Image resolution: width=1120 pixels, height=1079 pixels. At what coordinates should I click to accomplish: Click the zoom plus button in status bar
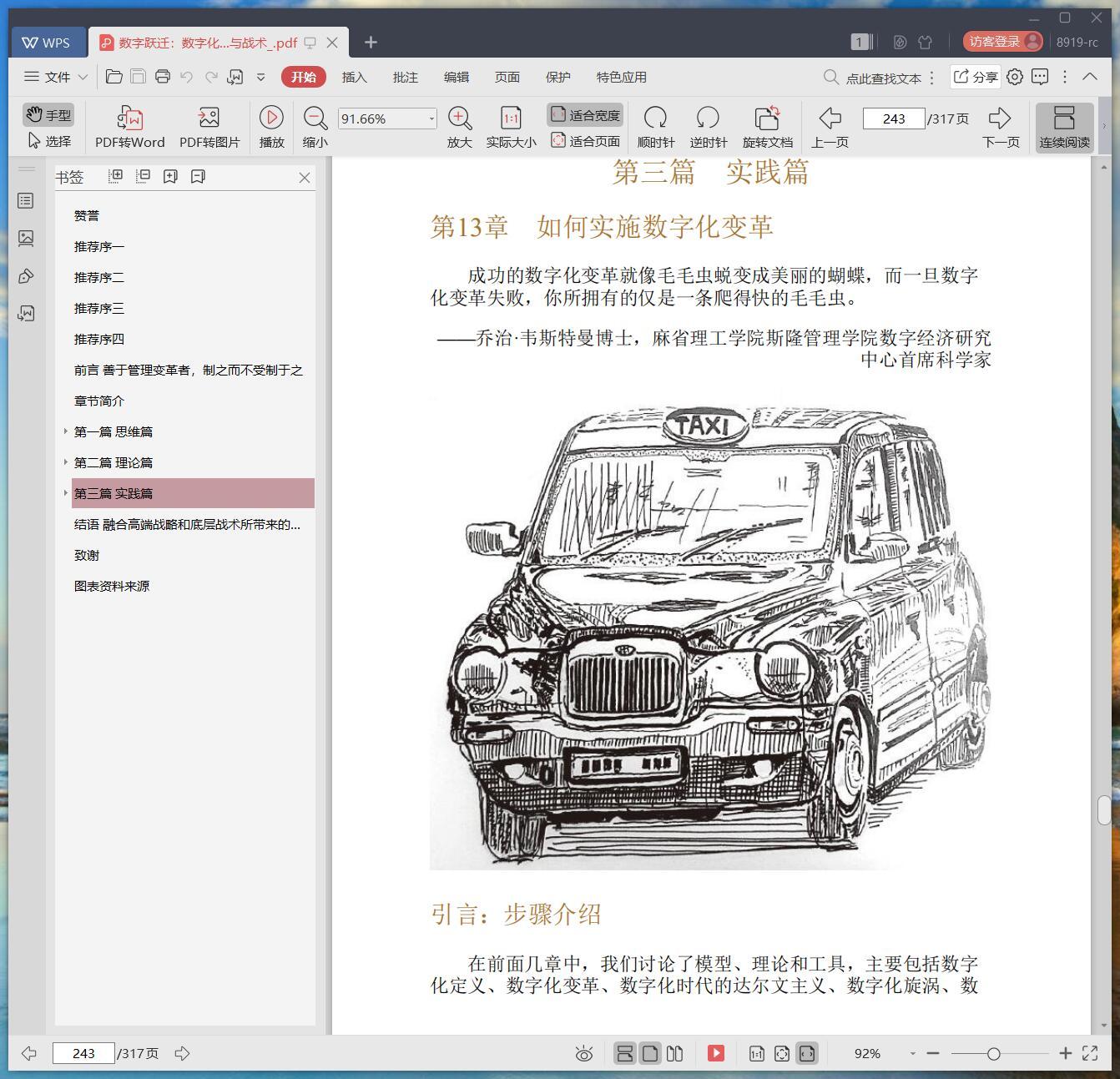(1065, 1053)
